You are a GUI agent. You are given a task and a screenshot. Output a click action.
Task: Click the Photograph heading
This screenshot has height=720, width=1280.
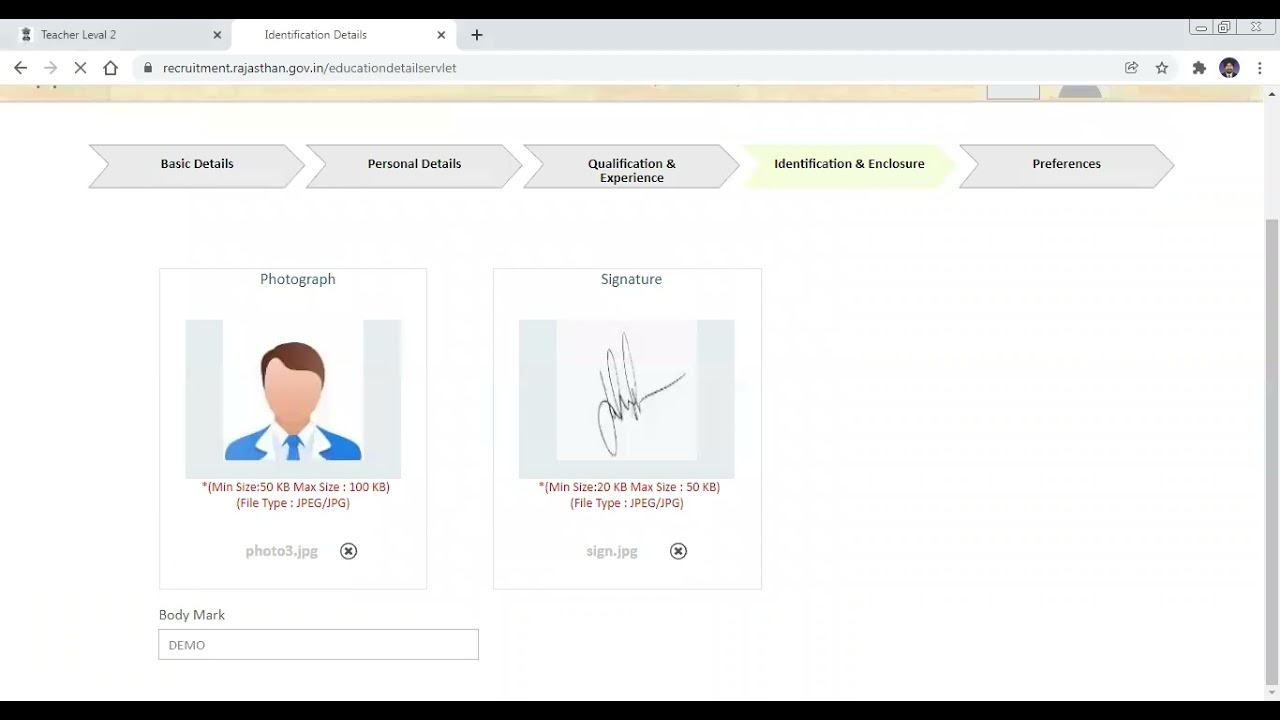click(298, 279)
